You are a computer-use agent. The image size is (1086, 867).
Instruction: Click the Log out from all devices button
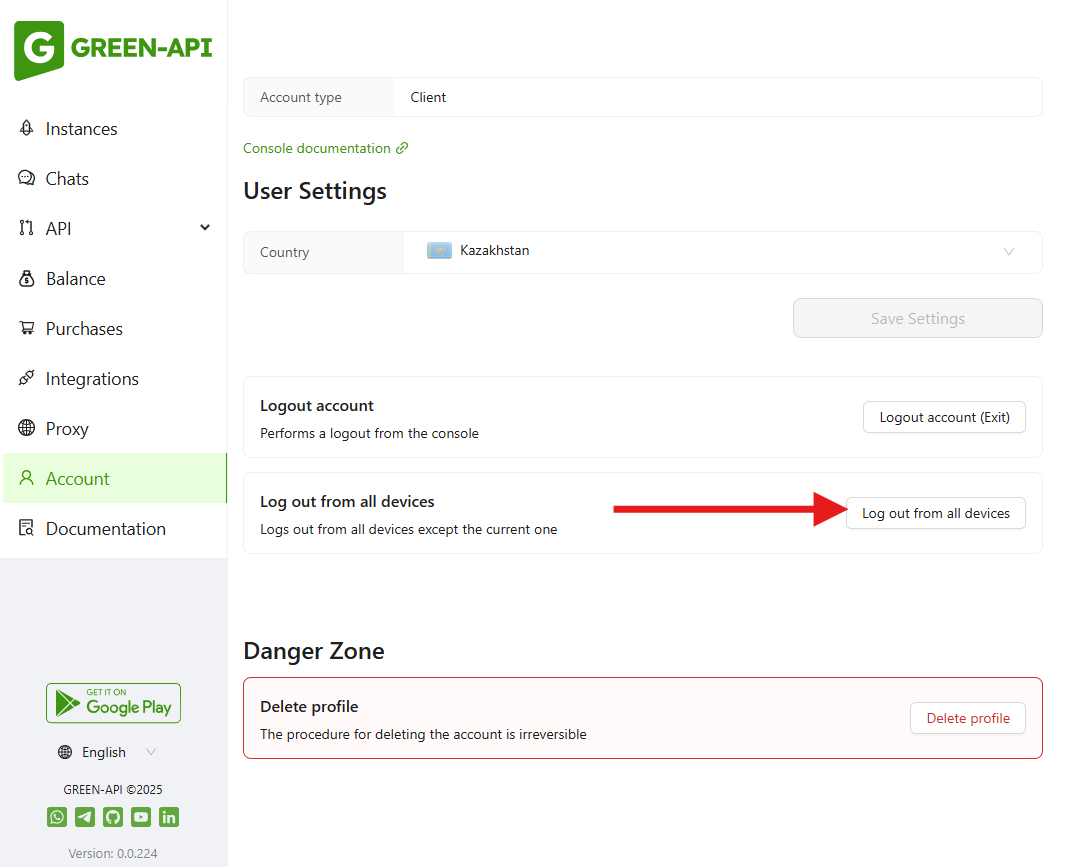[935, 513]
